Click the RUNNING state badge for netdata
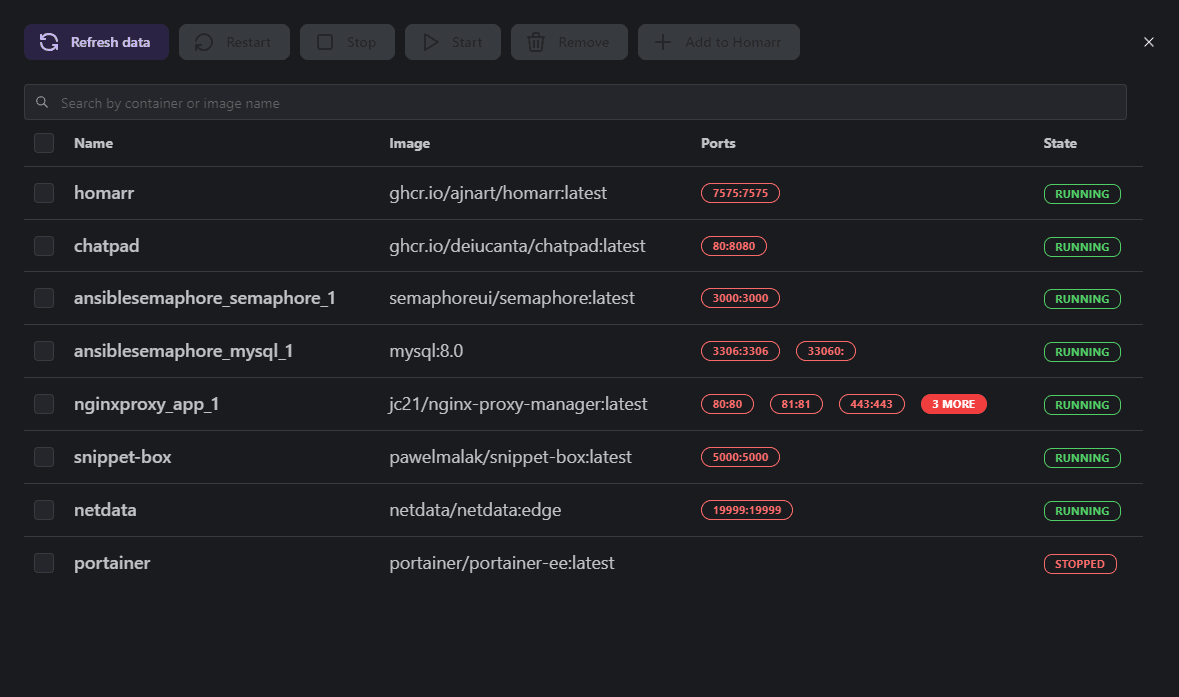 pyautogui.click(x=1082, y=510)
